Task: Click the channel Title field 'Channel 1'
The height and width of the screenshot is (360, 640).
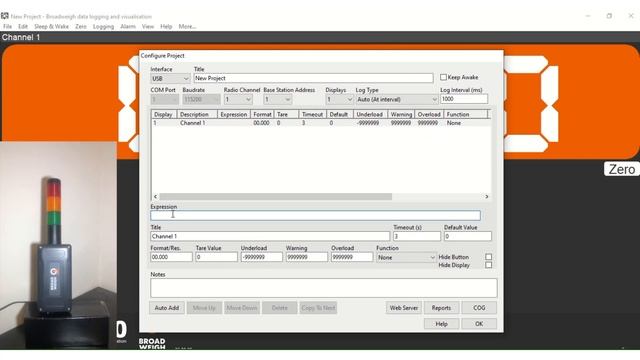Action: [270, 236]
